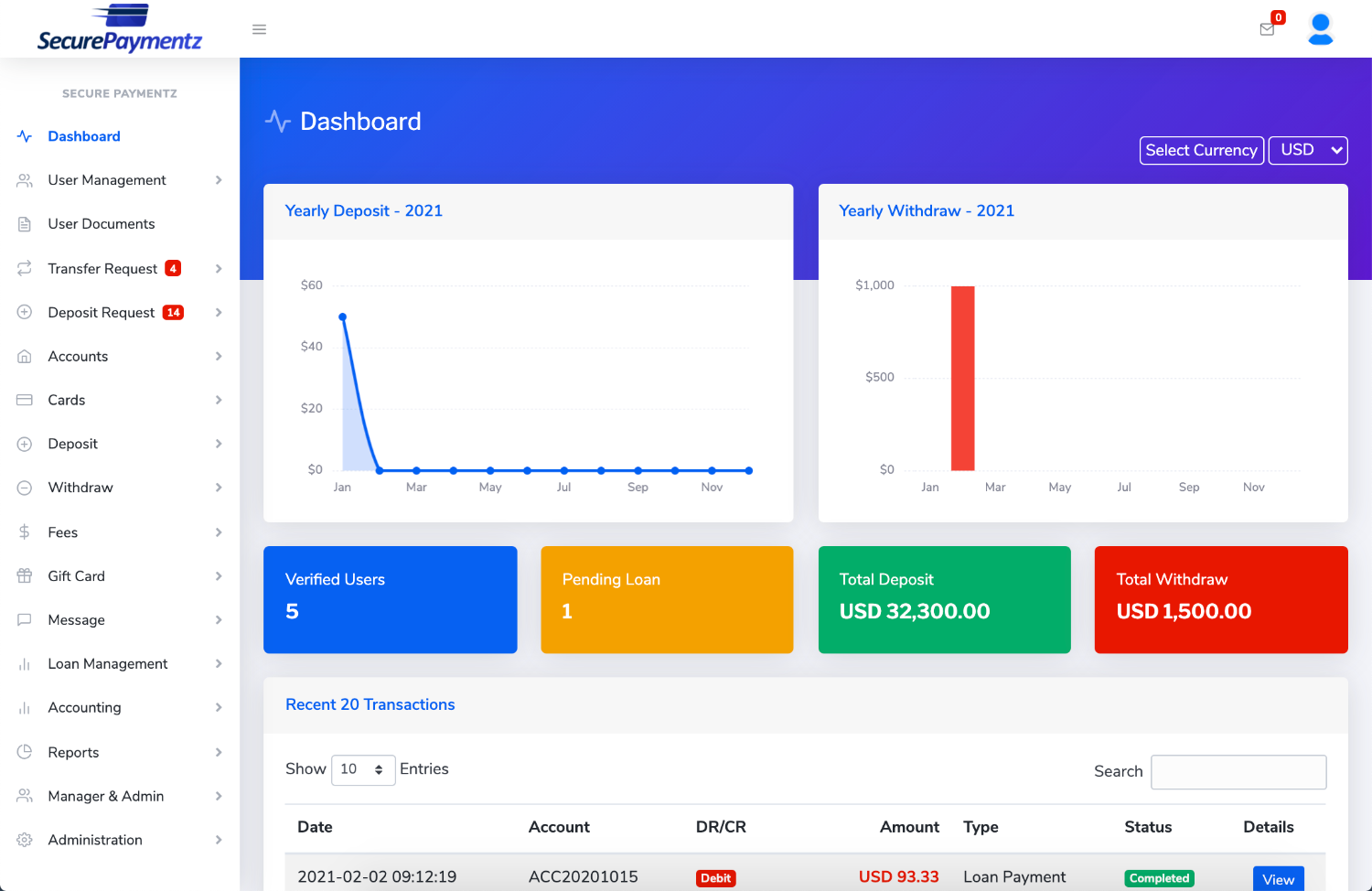Open the Transfer Request arrows icon
The image size is (1372, 891).
[x=24, y=268]
